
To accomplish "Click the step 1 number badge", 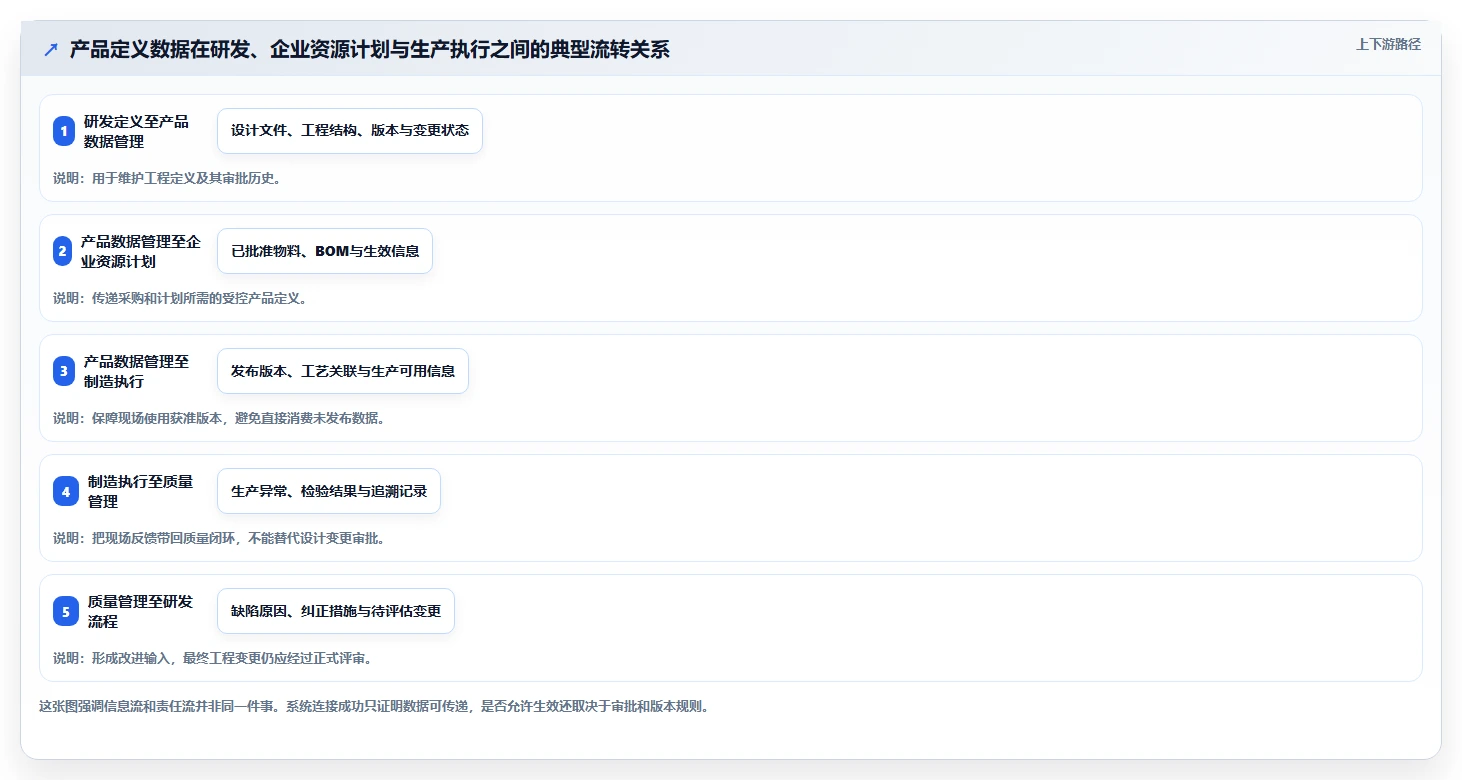I will point(65,131).
